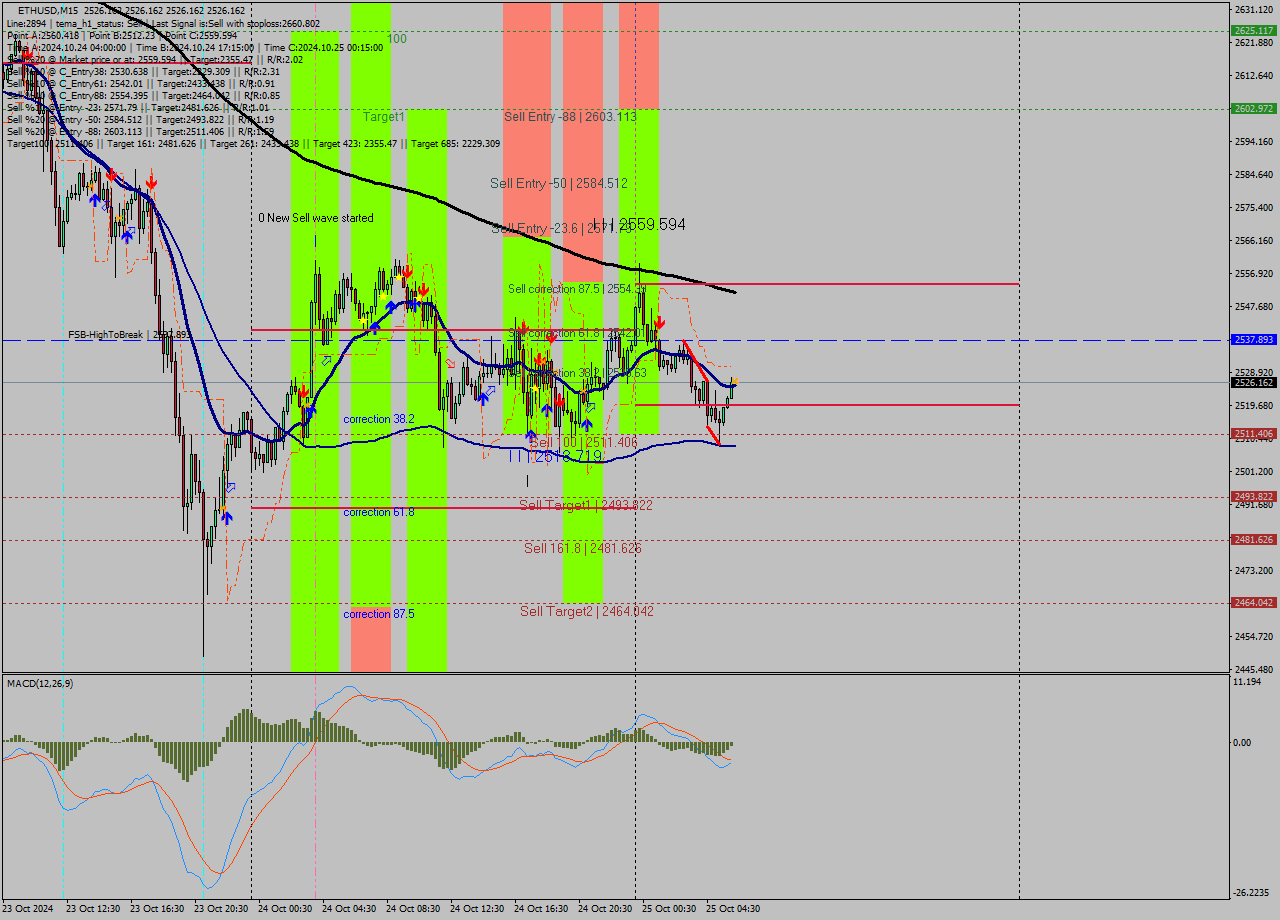Select the 2631.120 price axis value
Image resolution: width=1280 pixels, height=920 pixels.
1253,9
